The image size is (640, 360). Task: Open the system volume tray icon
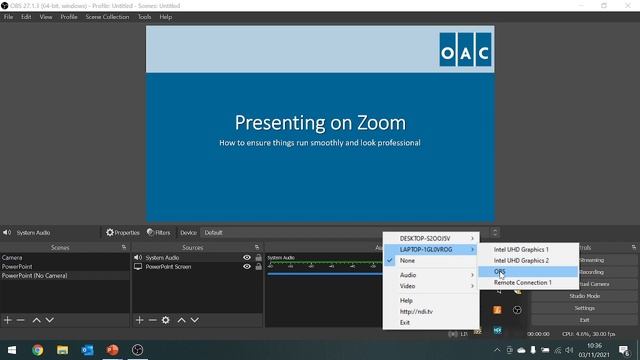tap(569, 350)
